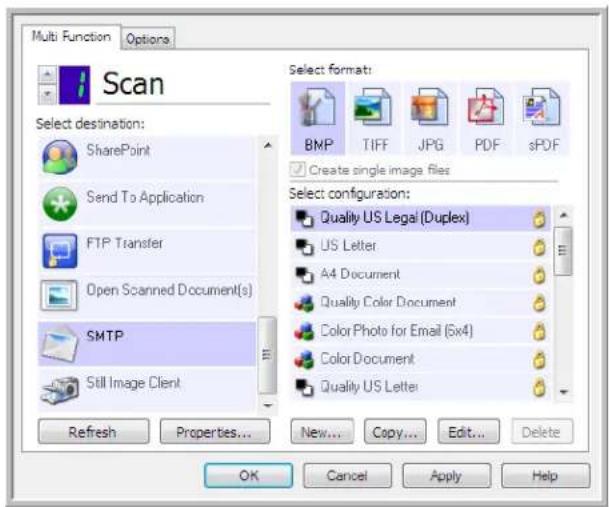The width and height of the screenshot is (609, 507).
Task: Open Help from the dialog
Action: (x=545, y=475)
